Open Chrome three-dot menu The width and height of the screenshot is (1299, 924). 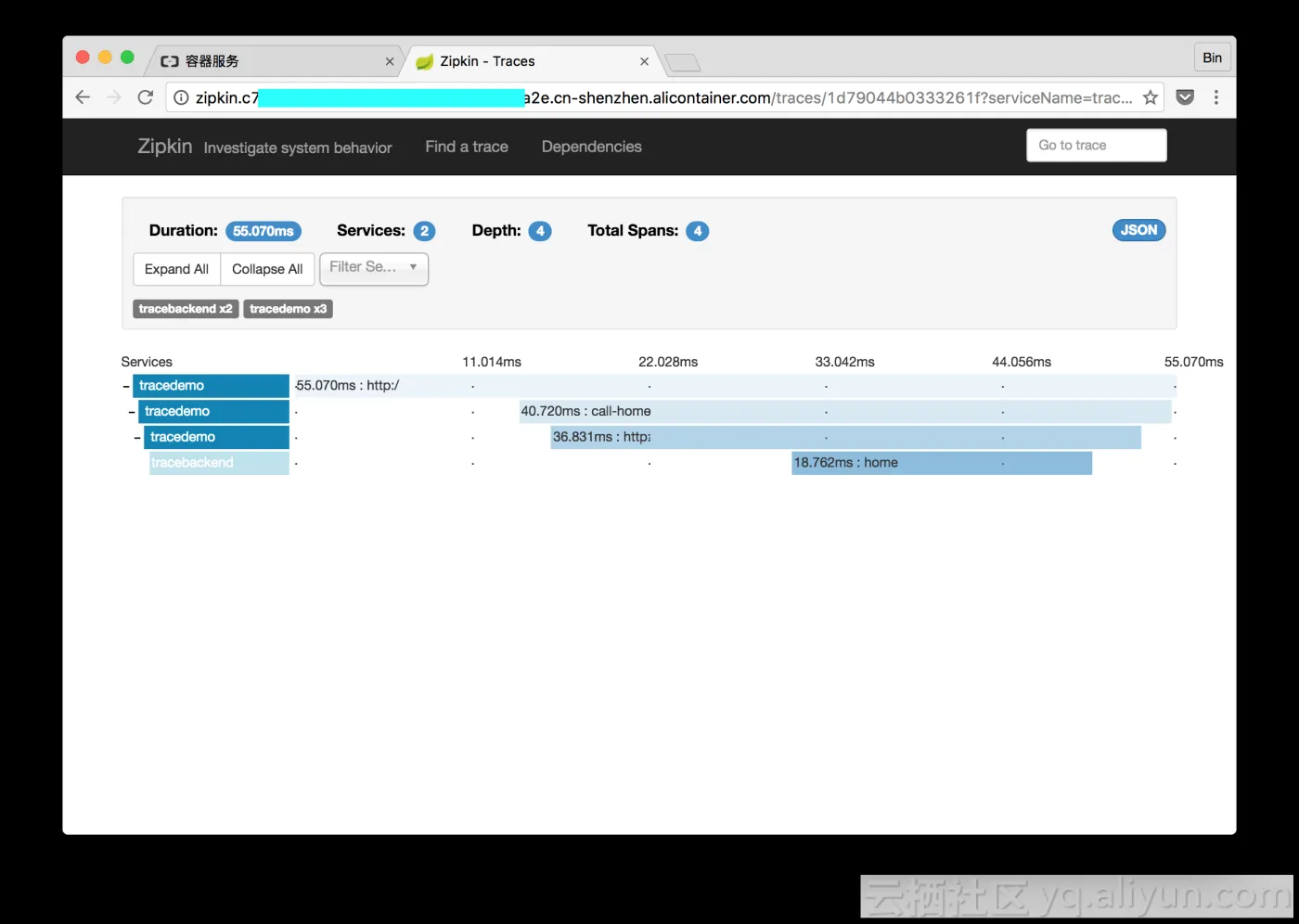pos(1216,97)
